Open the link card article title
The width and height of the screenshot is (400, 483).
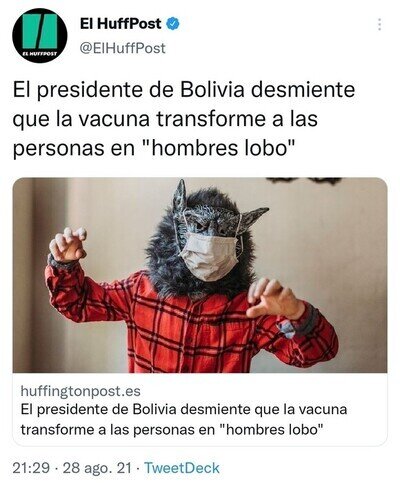[x=184, y=419]
